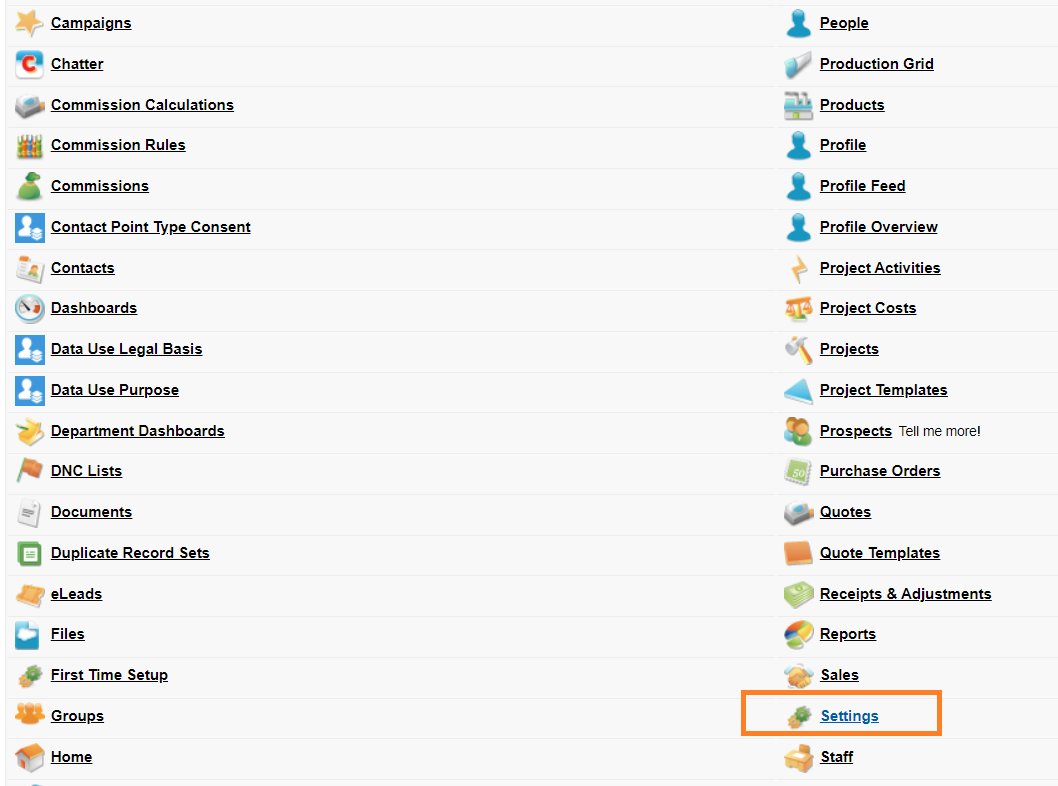Open First Time Setup link
Viewport: 1058px width, 786px height.
point(109,675)
